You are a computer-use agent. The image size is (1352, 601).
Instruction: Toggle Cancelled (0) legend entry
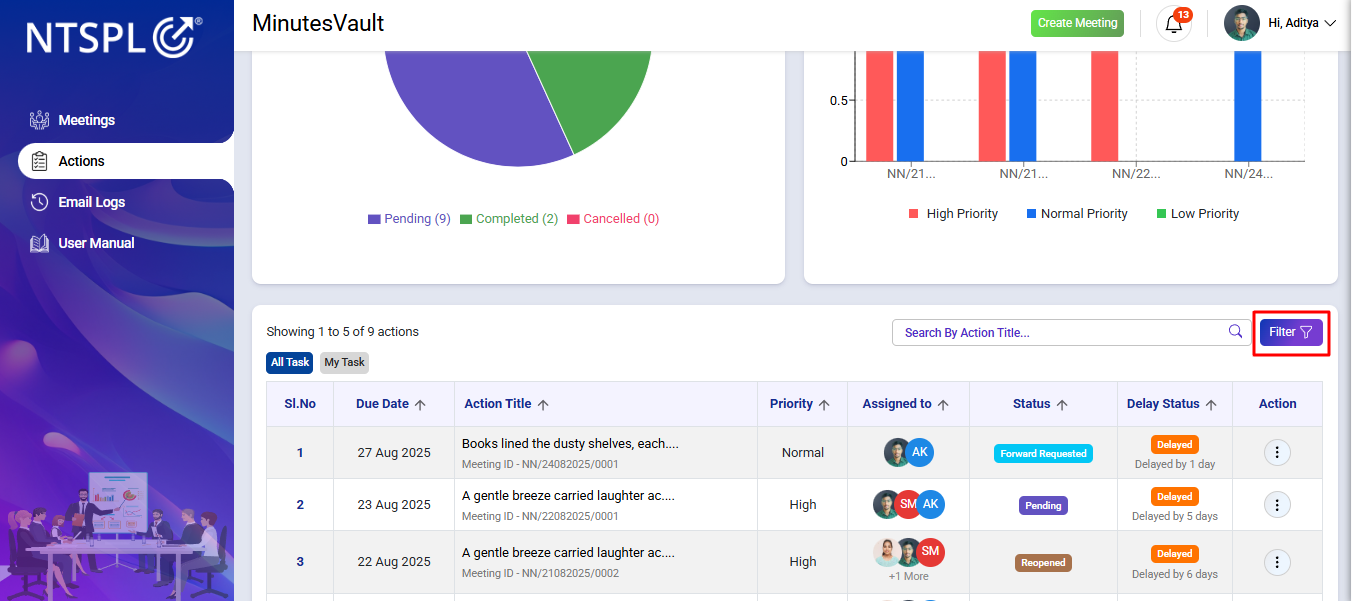[x=613, y=219]
